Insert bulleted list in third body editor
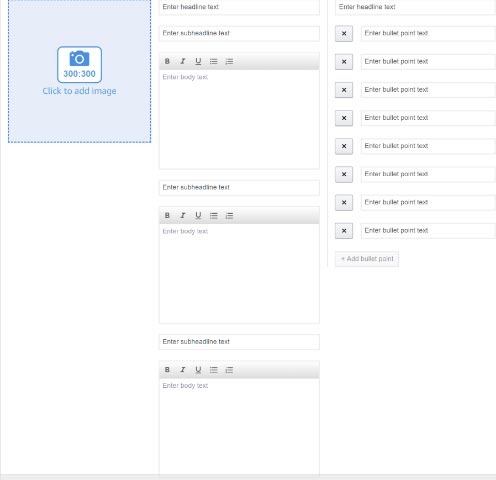 tap(214, 370)
